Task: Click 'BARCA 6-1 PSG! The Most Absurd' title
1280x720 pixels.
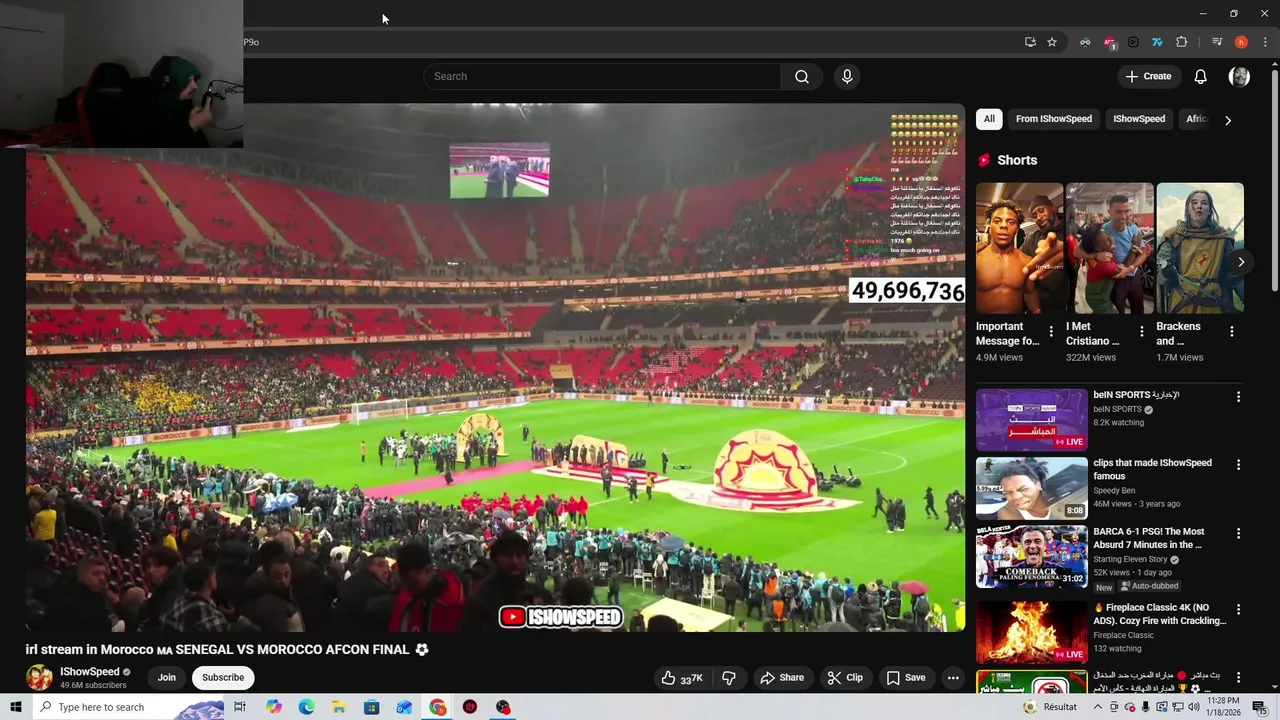Action: tap(1149, 538)
